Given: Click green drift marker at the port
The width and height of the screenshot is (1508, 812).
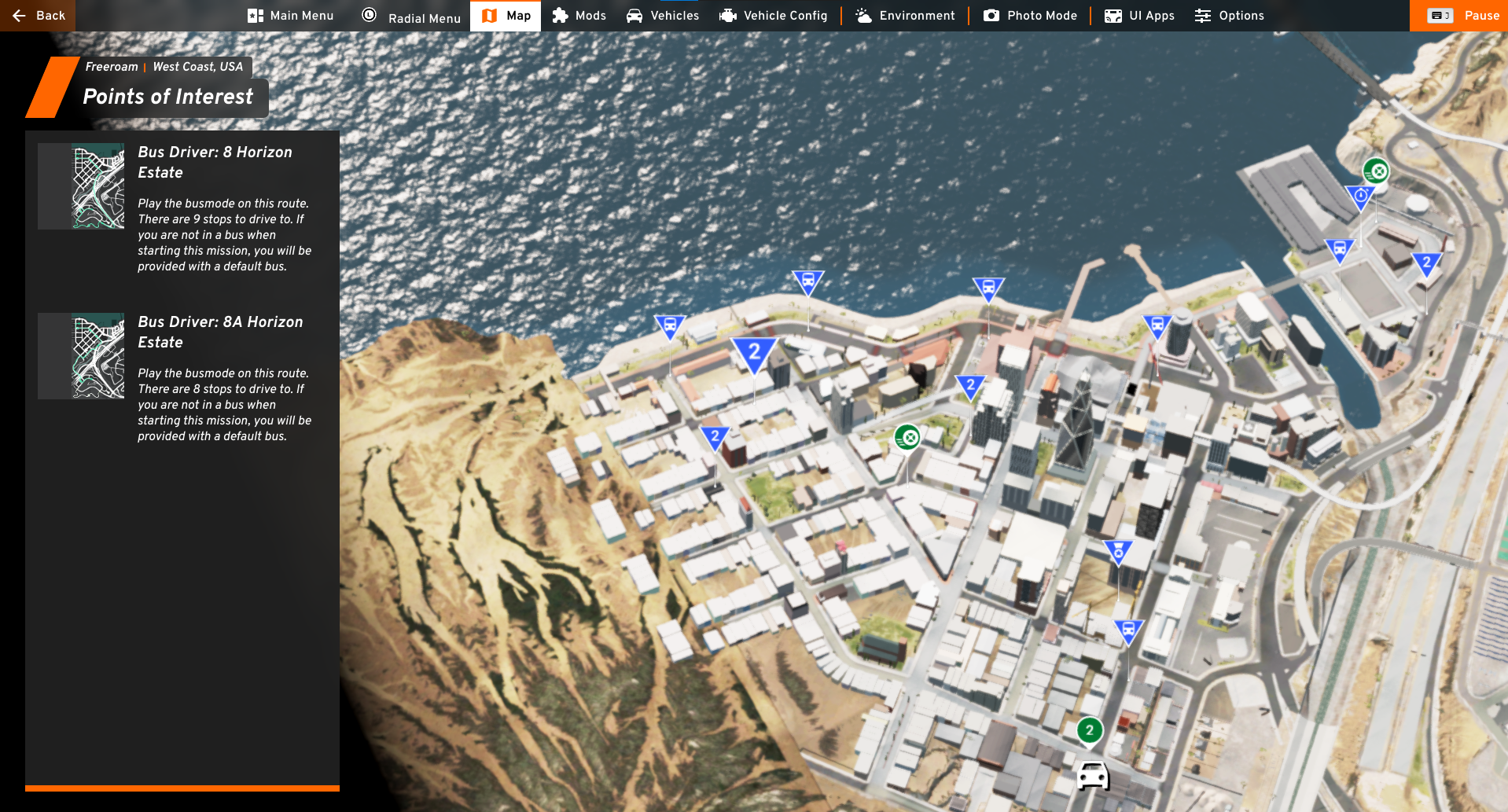Looking at the screenshot, I should (x=1376, y=171).
